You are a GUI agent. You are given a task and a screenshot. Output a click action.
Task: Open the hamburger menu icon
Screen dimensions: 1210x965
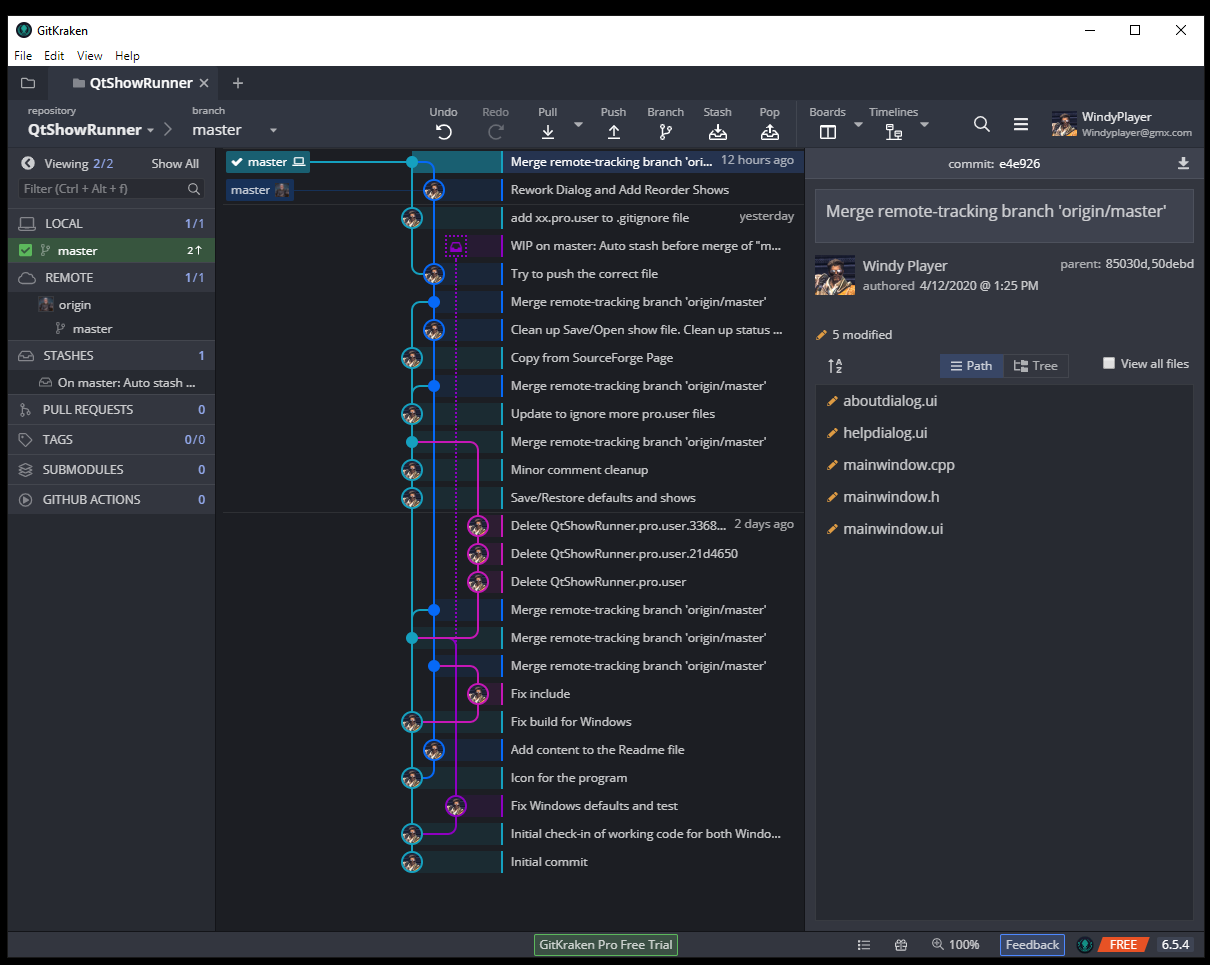click(1021, 124)
